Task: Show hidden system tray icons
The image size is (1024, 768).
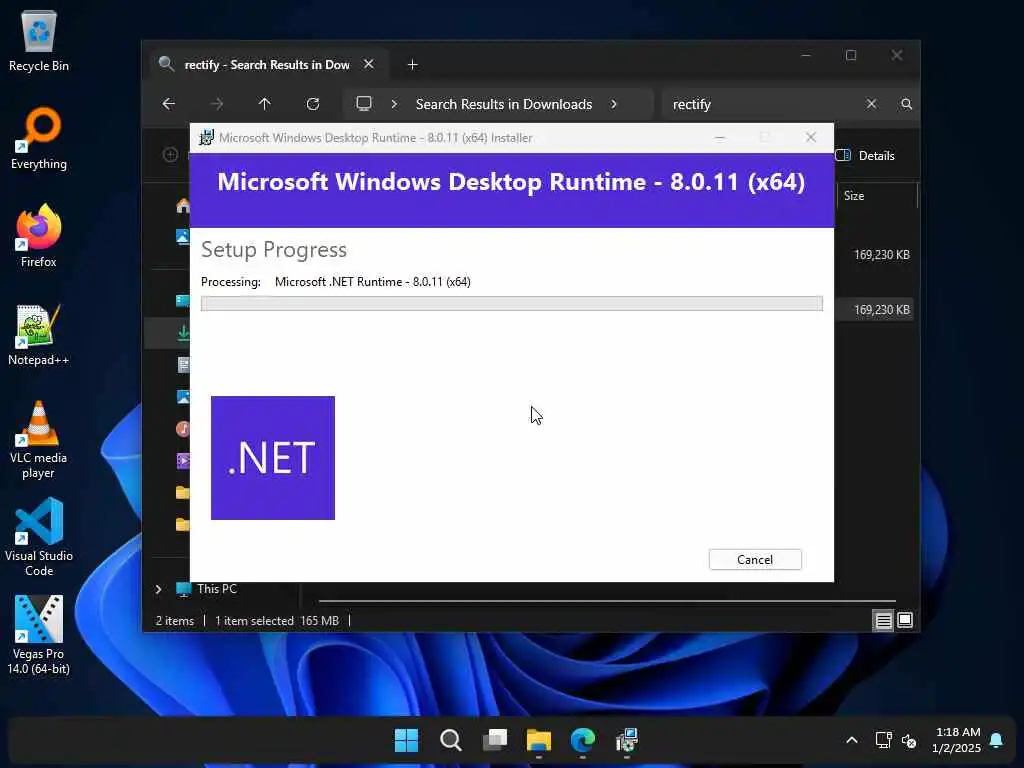Action: click(x=852, y=741)
